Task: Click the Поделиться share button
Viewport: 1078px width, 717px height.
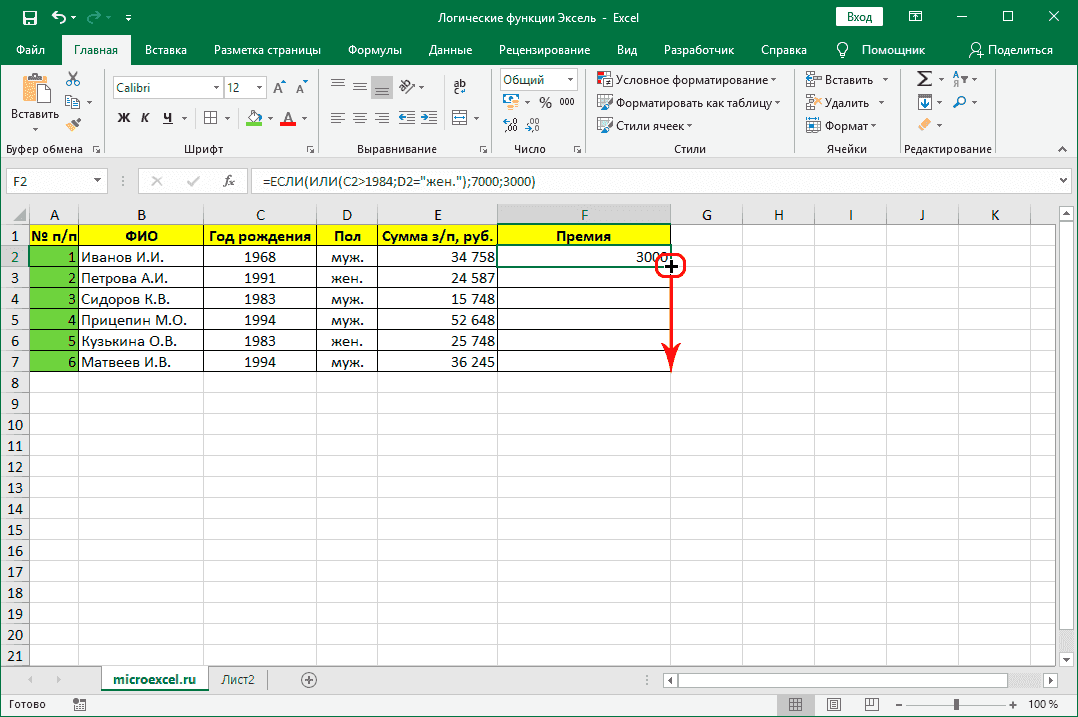Action: (x=1011, y=50)
